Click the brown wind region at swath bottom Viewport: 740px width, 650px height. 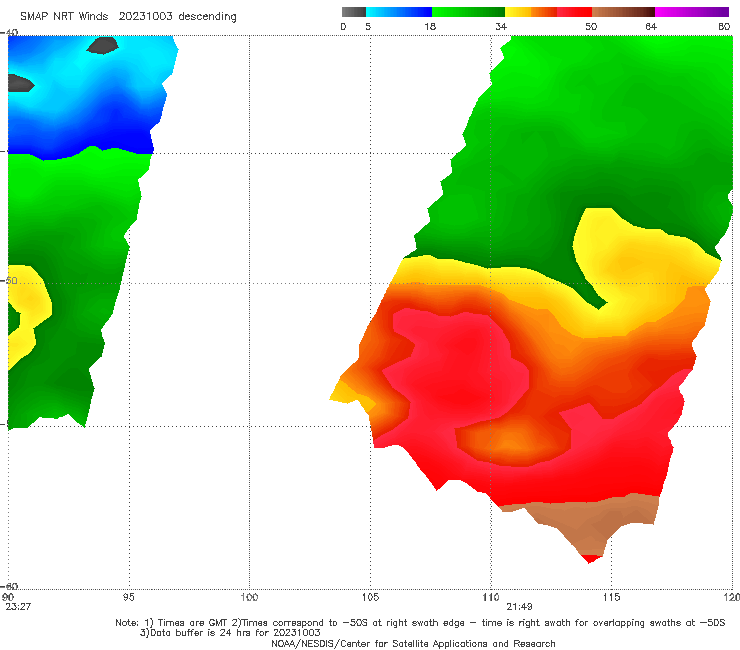(590, 522)
